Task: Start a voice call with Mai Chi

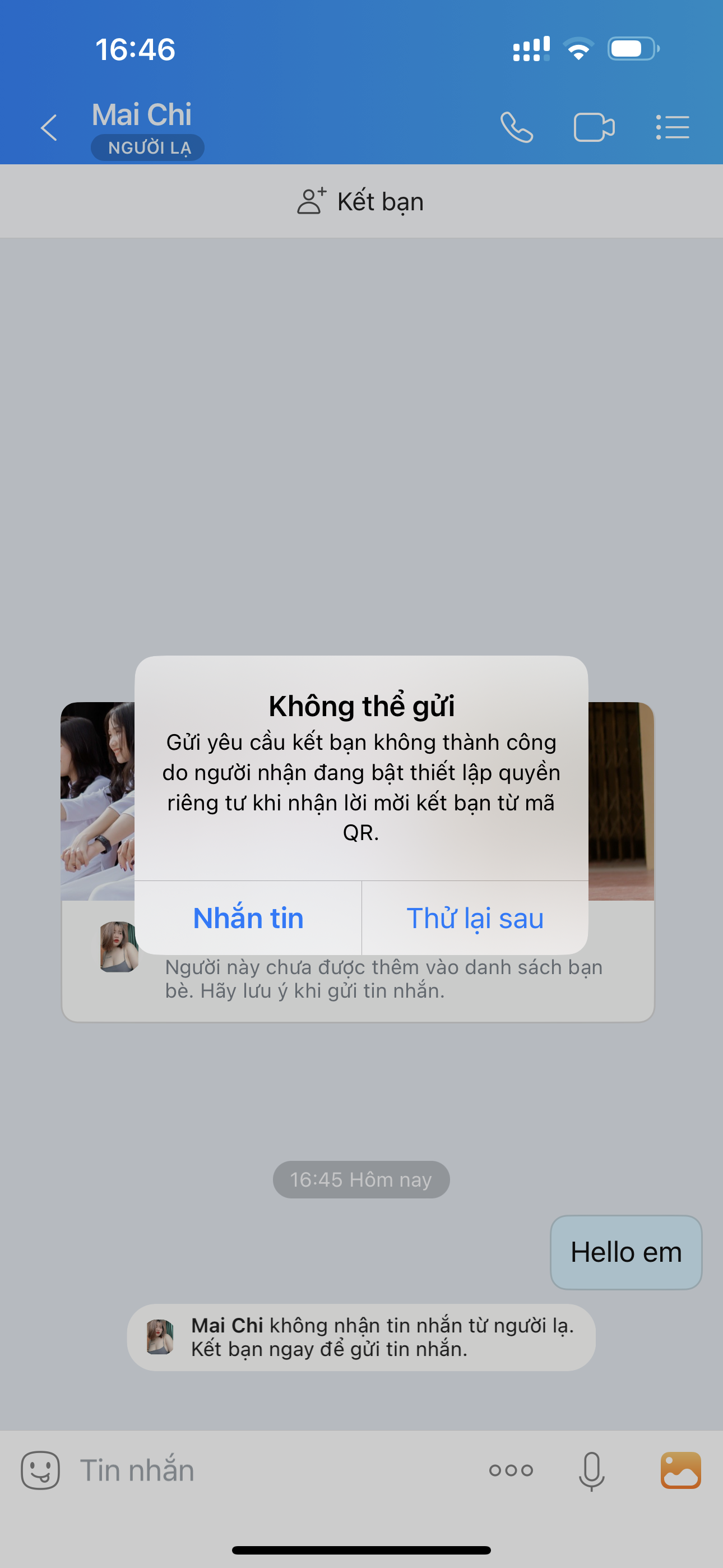Action: coord(517,128)
